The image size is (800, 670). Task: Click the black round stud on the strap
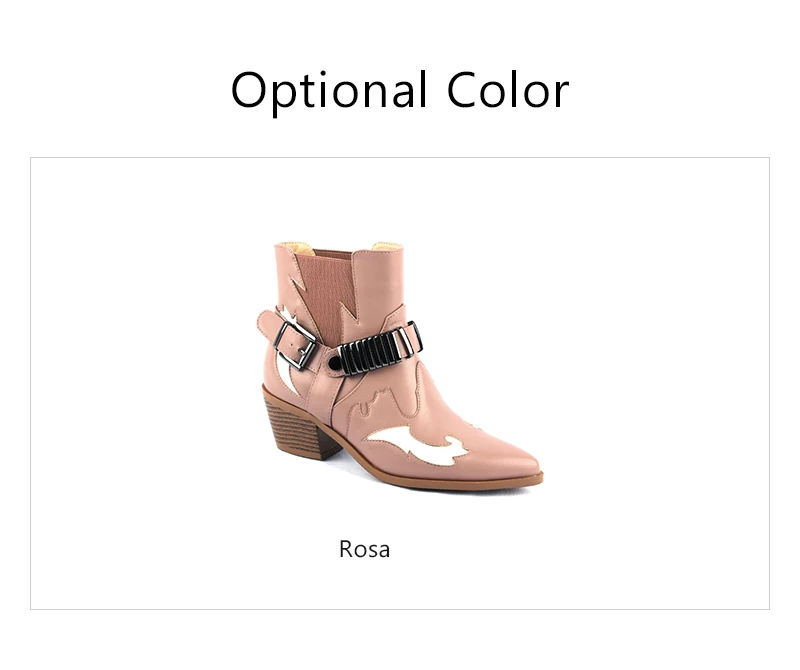click(334, 363)
